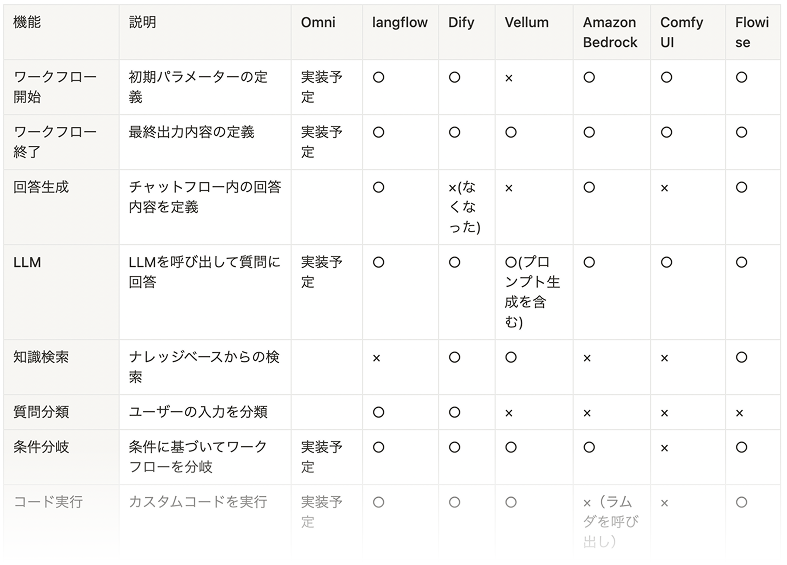
Task: Click the 初期パラメーターの定義 description cell
Action: [x=198, y=87]
